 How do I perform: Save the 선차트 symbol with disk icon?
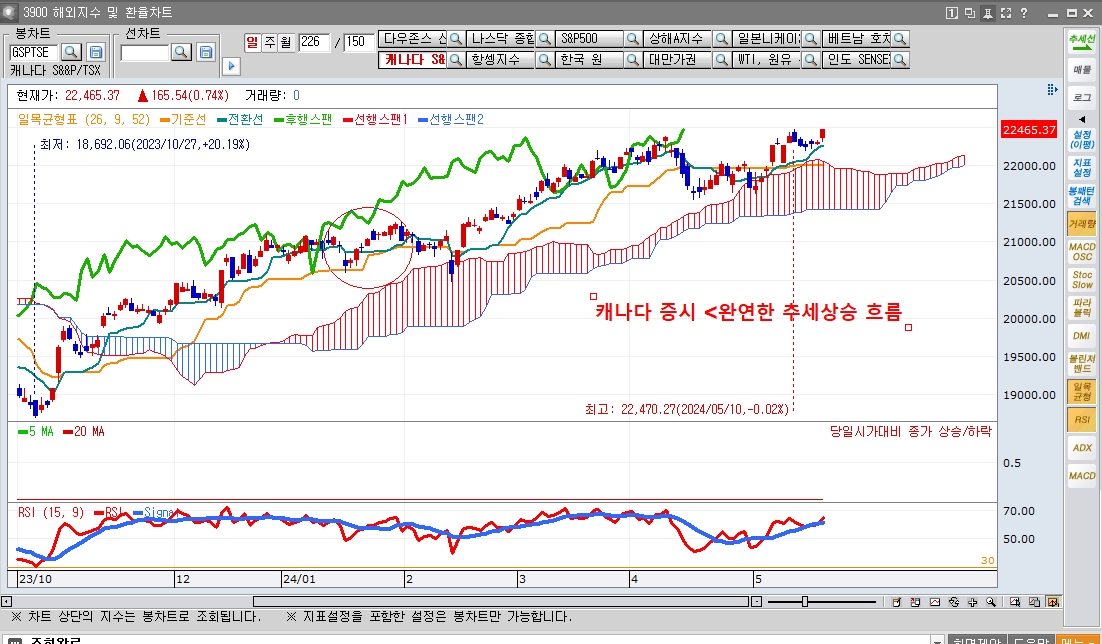[x=206, y=52]
